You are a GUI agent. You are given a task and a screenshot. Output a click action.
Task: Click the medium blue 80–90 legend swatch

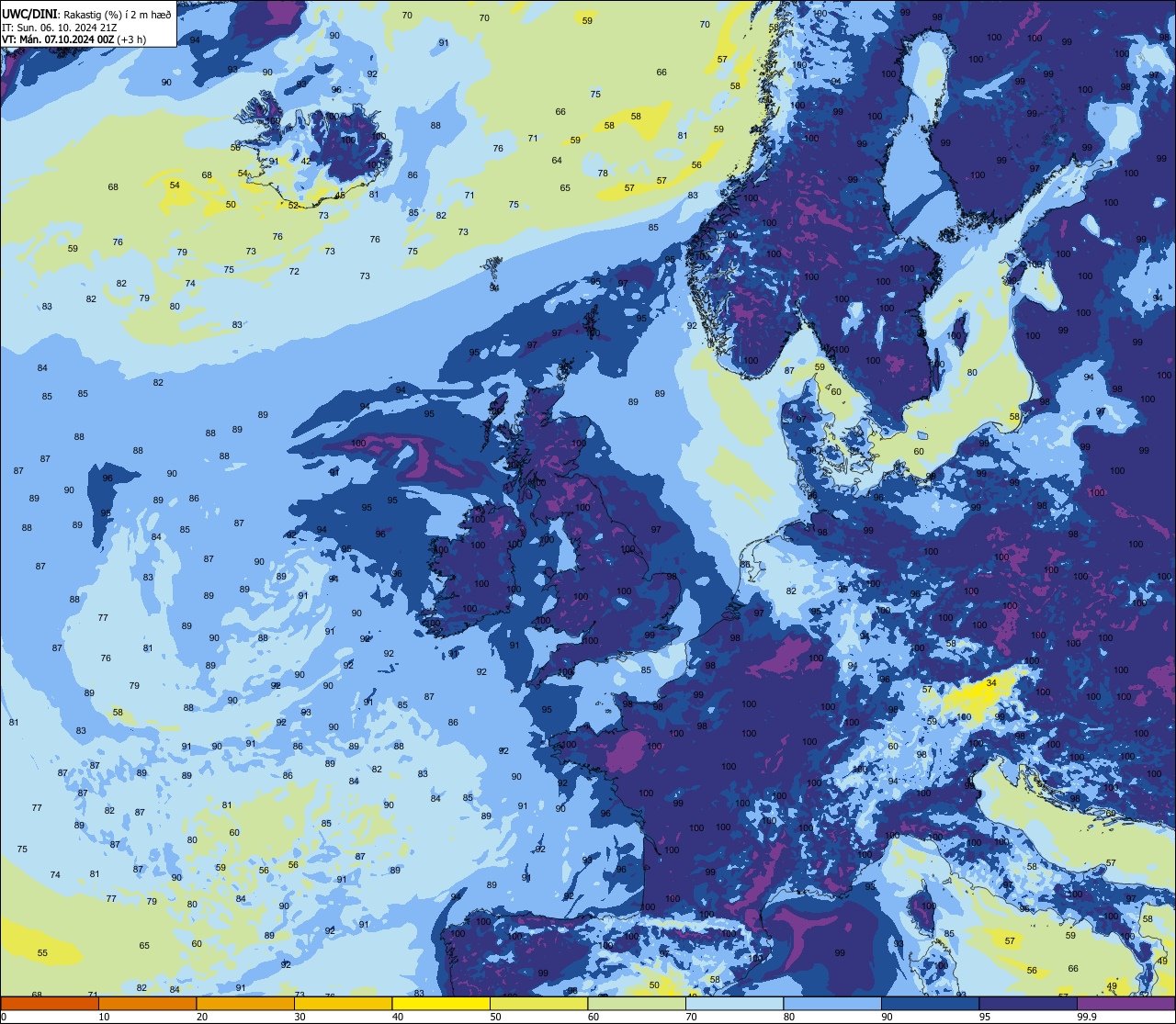(832, 1003)
